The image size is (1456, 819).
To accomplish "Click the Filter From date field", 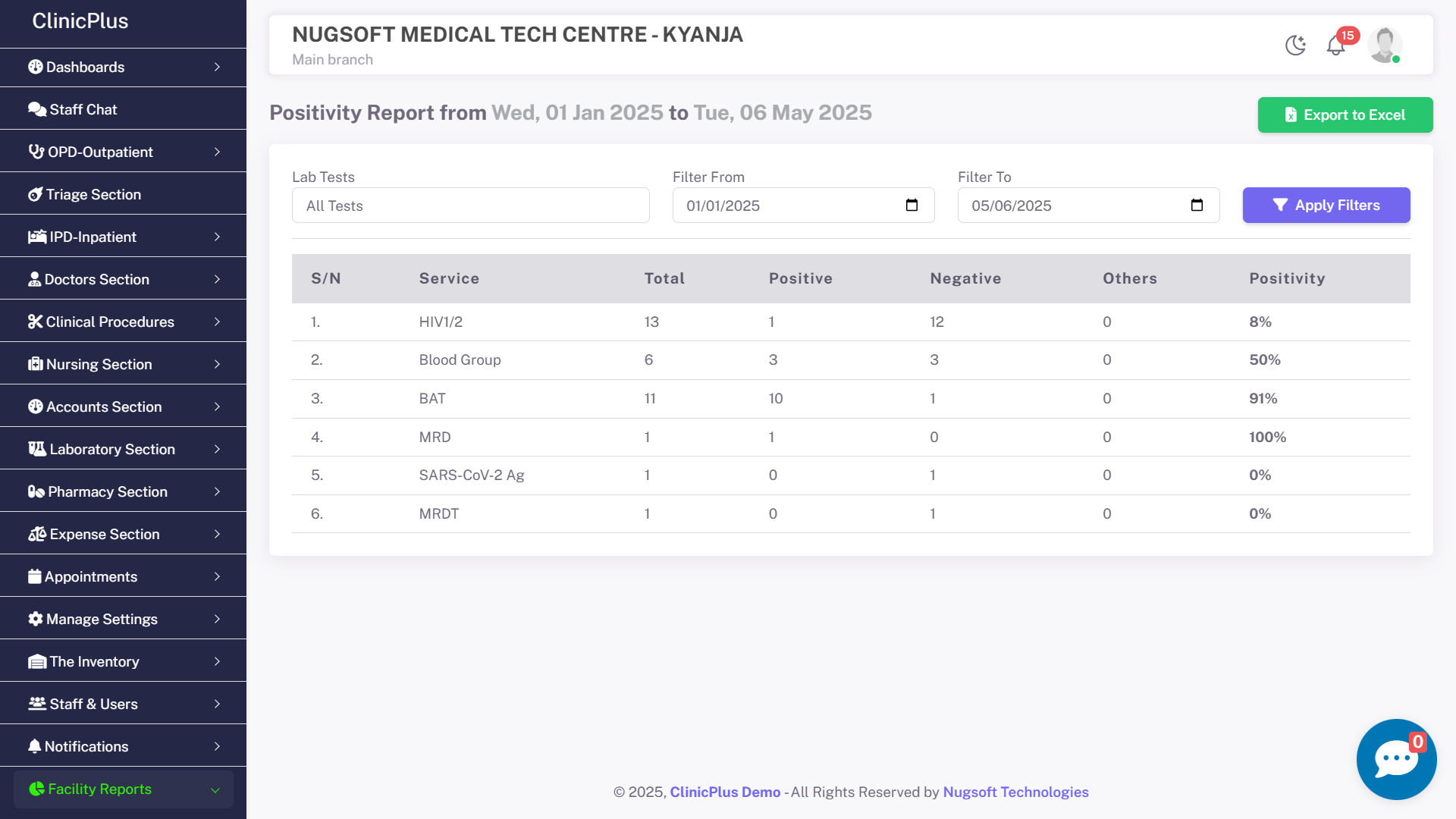I will (x=789, y=206).
